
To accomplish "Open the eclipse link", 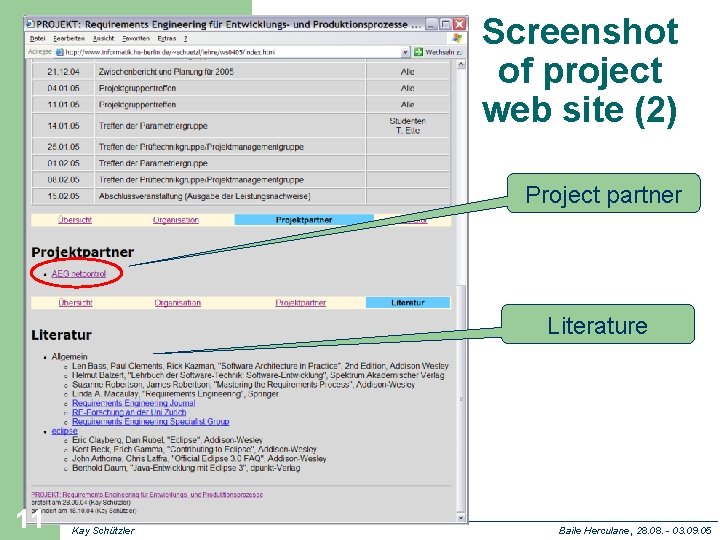I will 65,431.
